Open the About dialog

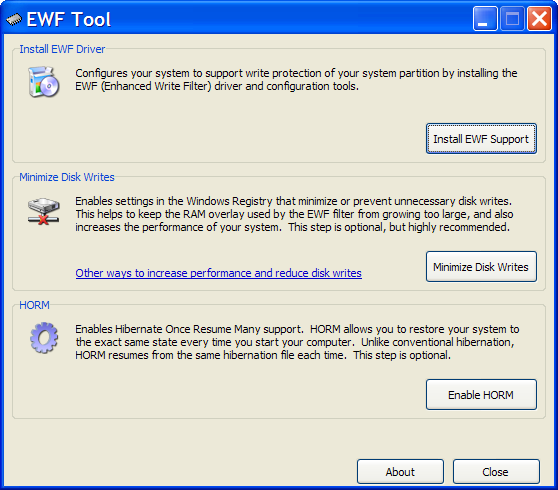(400, 471)
